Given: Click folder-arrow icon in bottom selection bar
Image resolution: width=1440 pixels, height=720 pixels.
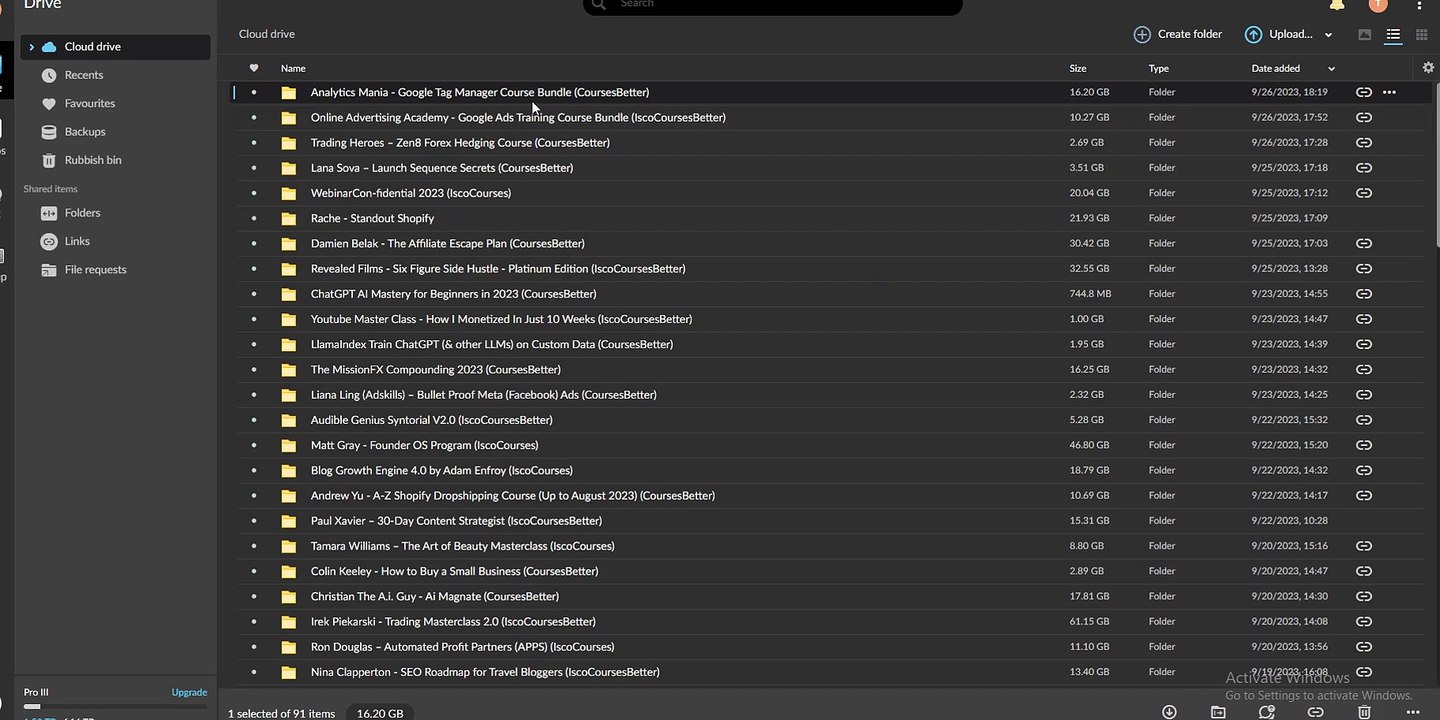Looking at the screenshot, I should [x=1218, y=712].
